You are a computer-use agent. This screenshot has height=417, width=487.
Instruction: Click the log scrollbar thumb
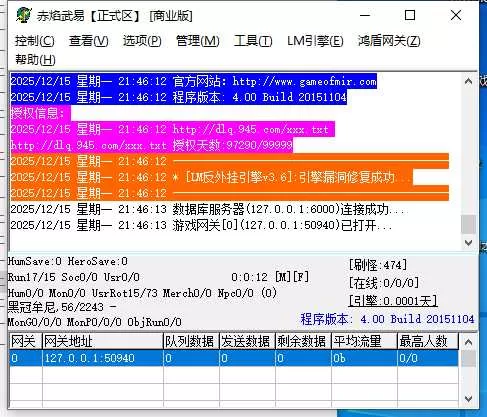[468, 224]
